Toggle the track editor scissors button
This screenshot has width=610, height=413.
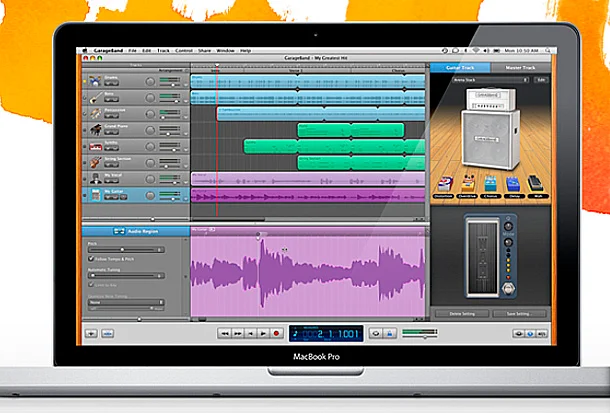108,334
